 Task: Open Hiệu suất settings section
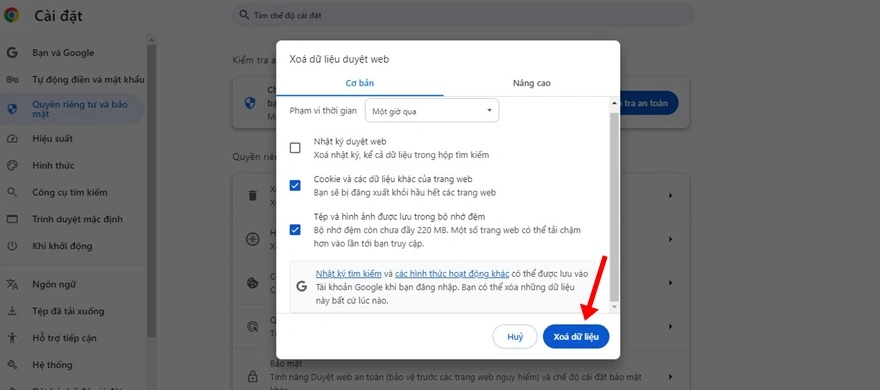point(52,139)
